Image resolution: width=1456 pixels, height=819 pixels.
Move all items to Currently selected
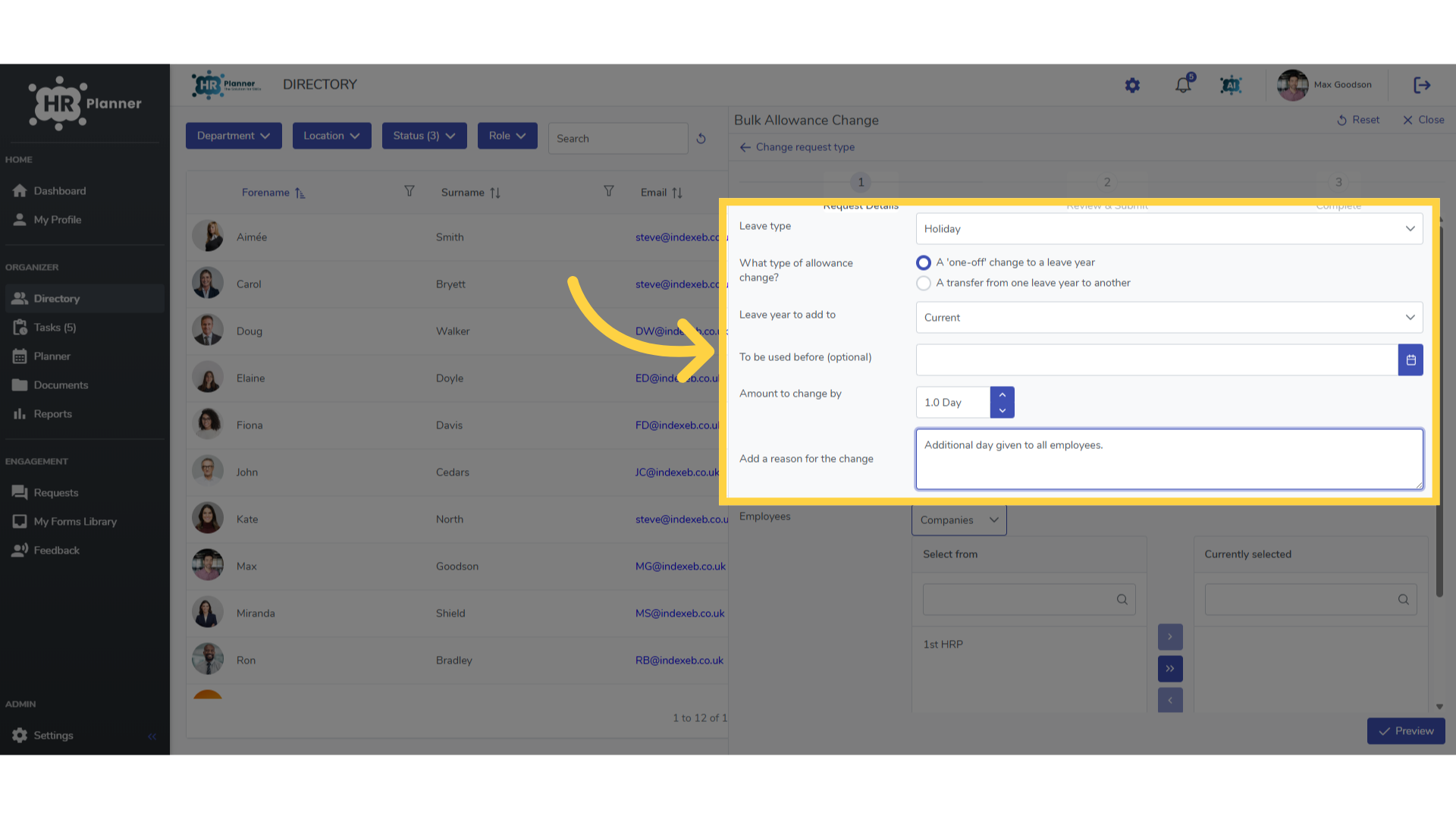point(1170,669)
